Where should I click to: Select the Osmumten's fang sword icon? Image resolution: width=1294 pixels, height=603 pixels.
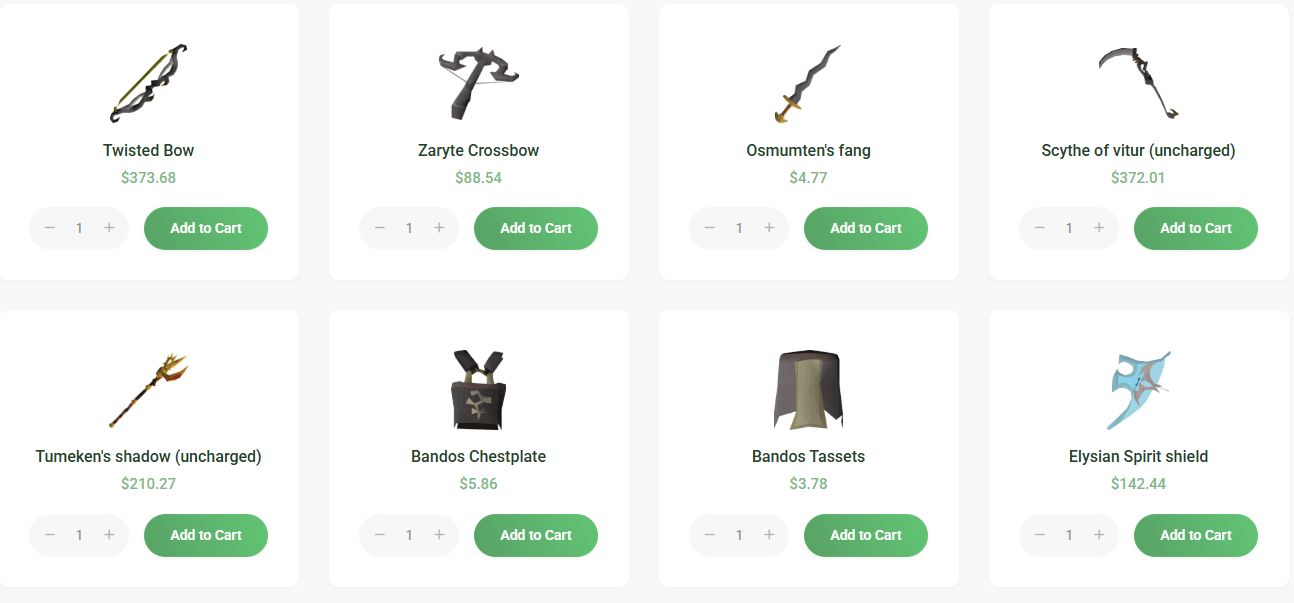pyautogui.click(x=808, y=83)
